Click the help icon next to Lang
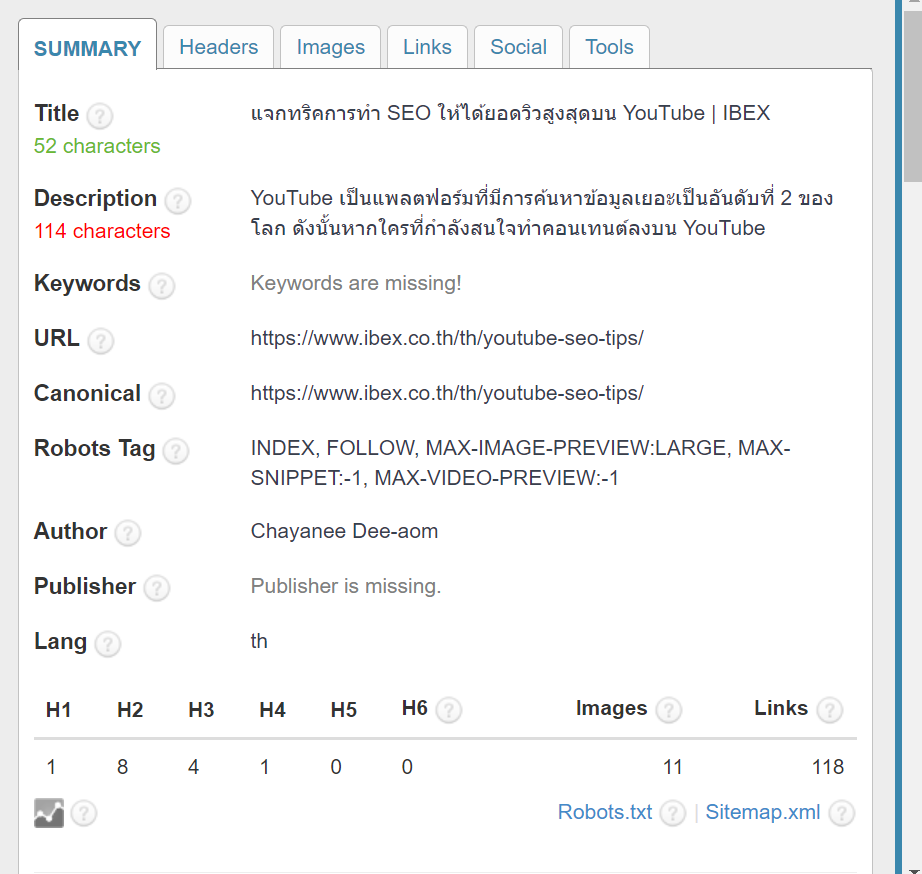 108,644
